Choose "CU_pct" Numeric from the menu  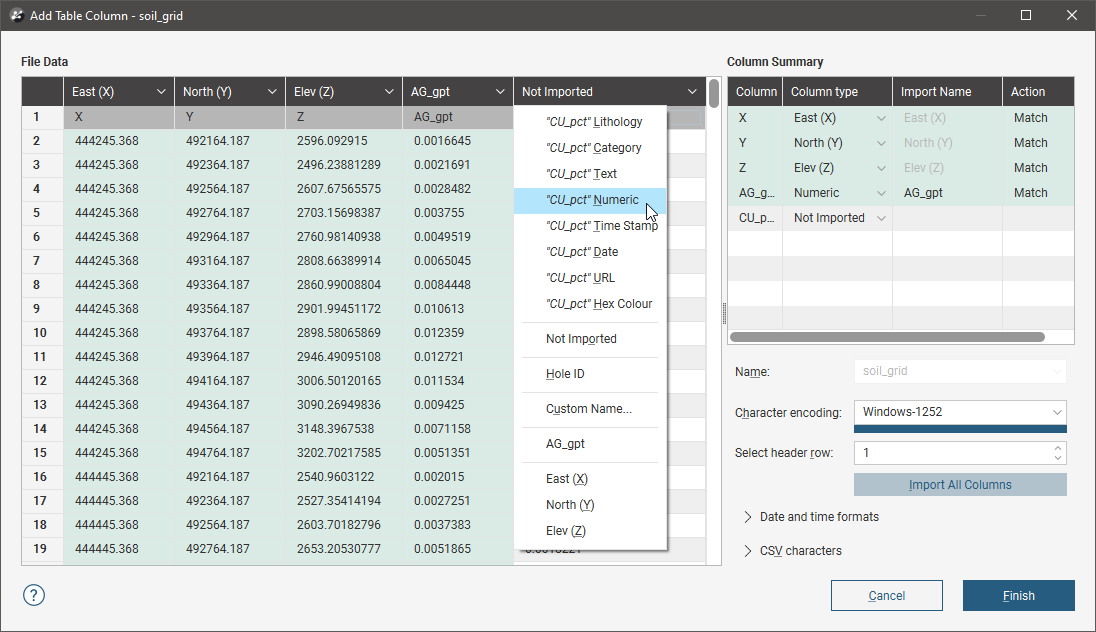pos(591,200)
